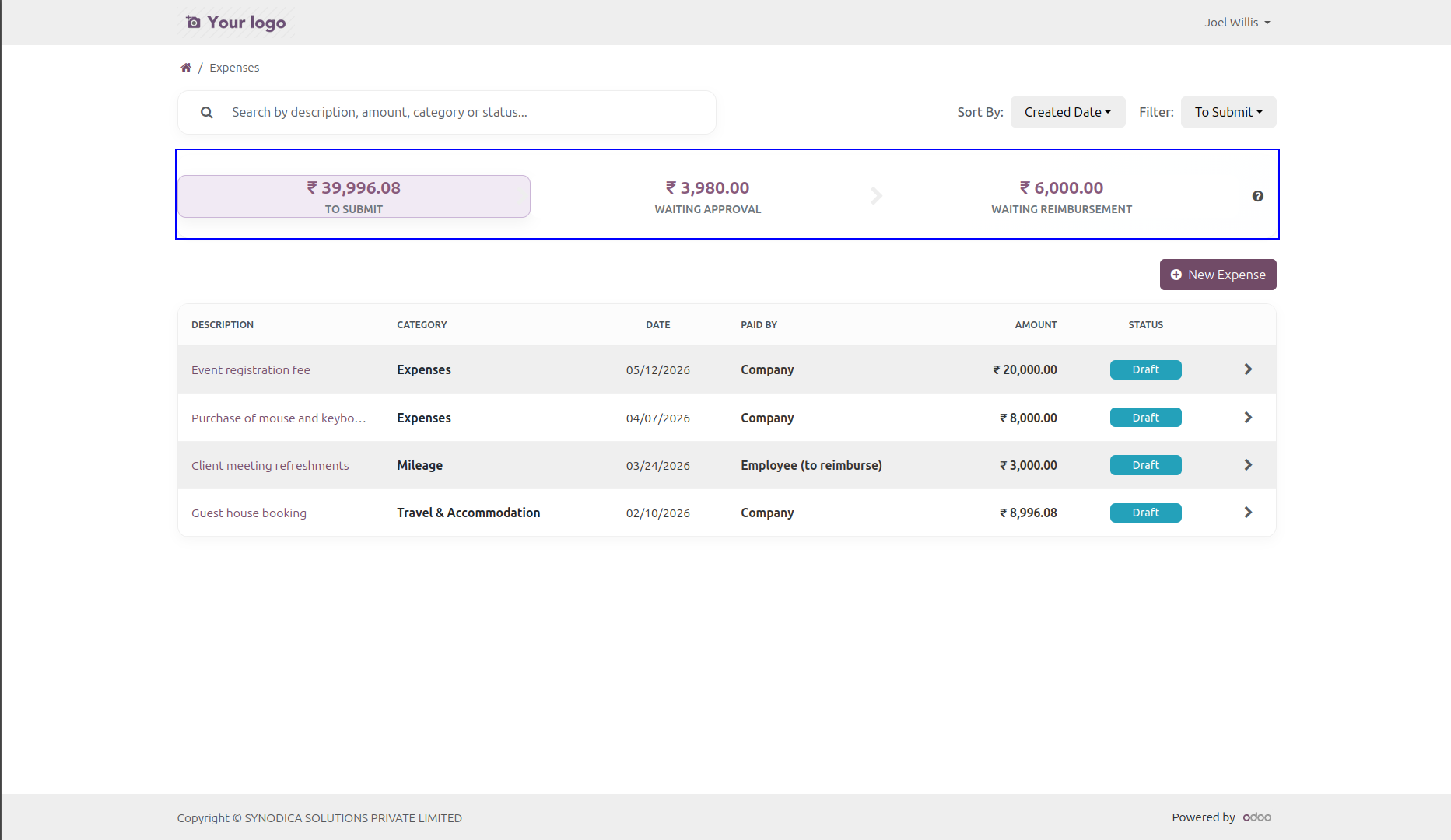Click Draft status of Guest house booking

pos(1145,513)
